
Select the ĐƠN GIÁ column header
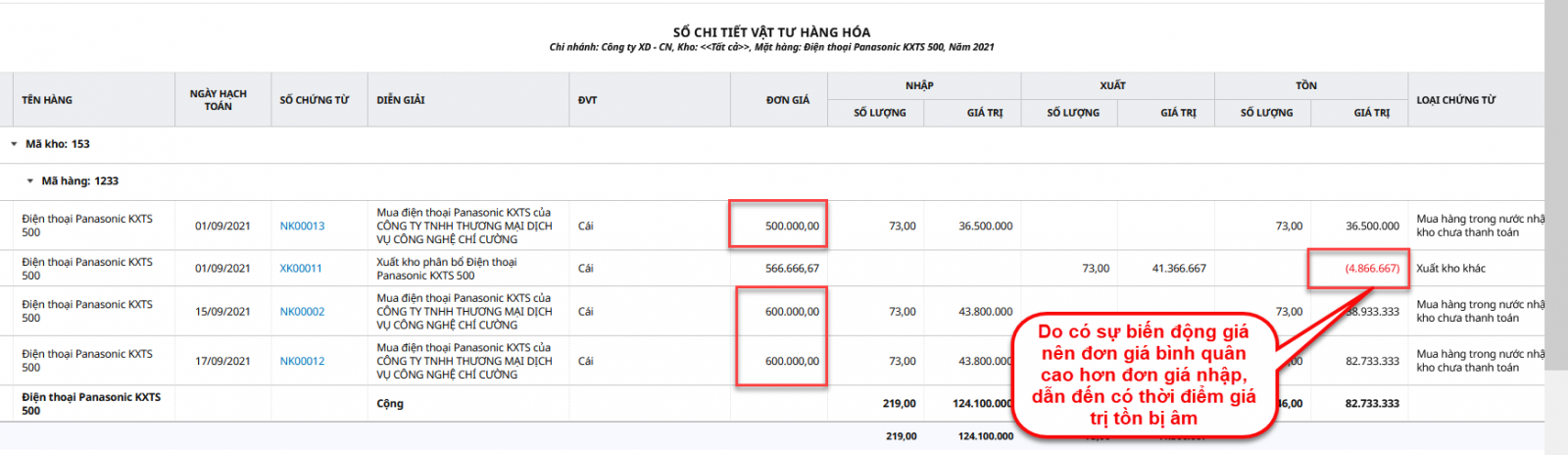point(788,100)
